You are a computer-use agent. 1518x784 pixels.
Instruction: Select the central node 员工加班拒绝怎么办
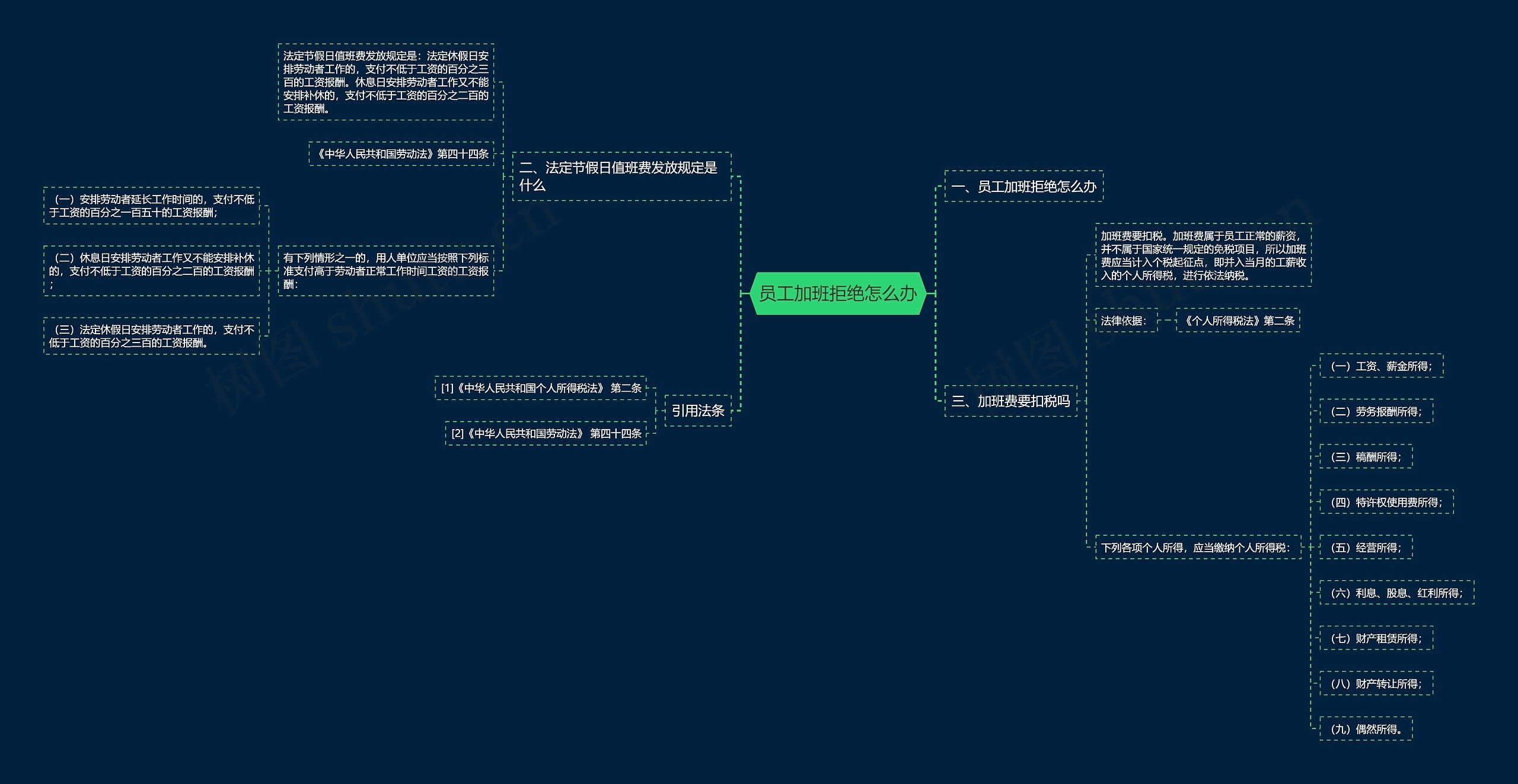(x=837, y=293)
